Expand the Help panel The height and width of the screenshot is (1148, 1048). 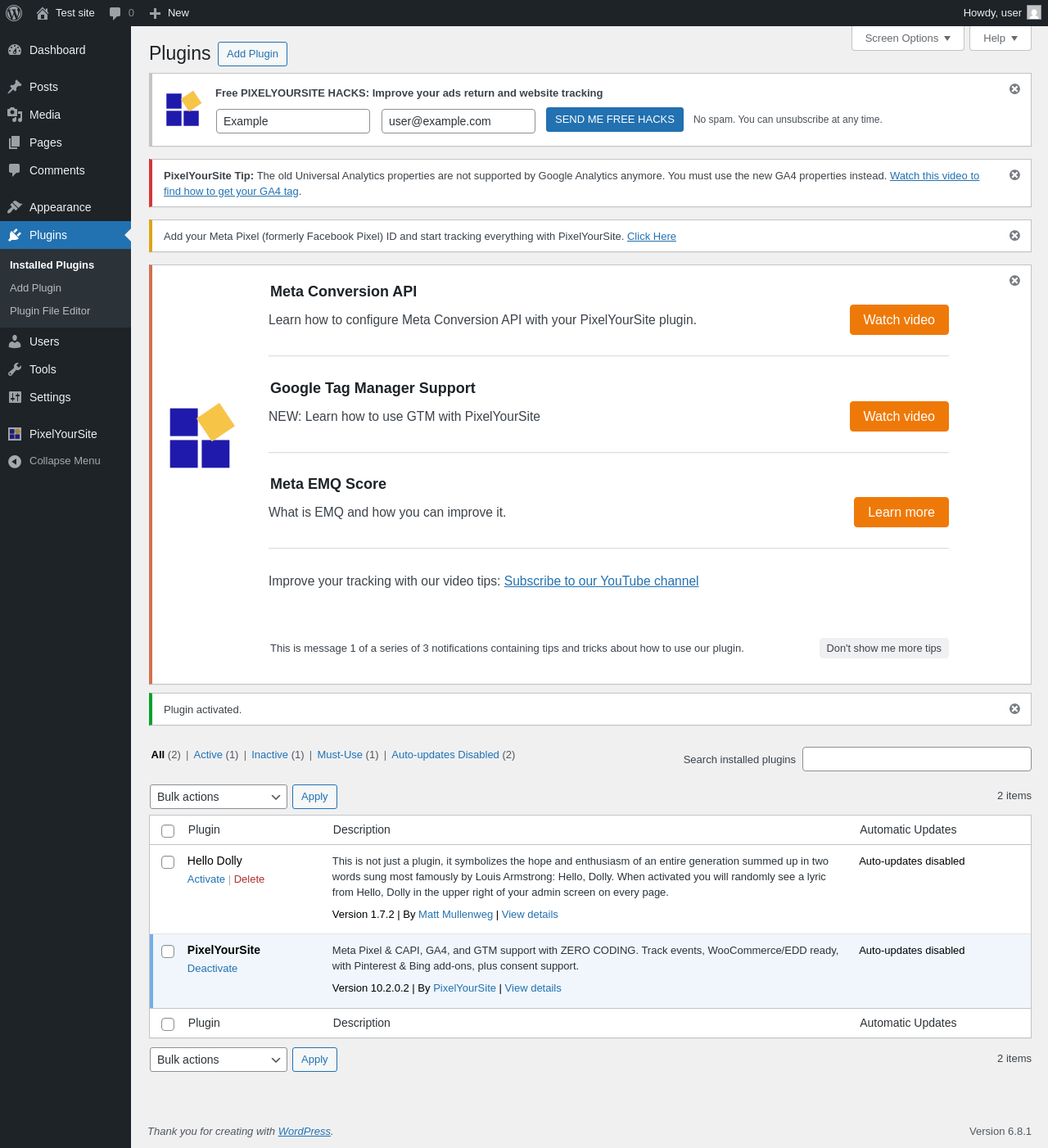tap(1001, 38)
